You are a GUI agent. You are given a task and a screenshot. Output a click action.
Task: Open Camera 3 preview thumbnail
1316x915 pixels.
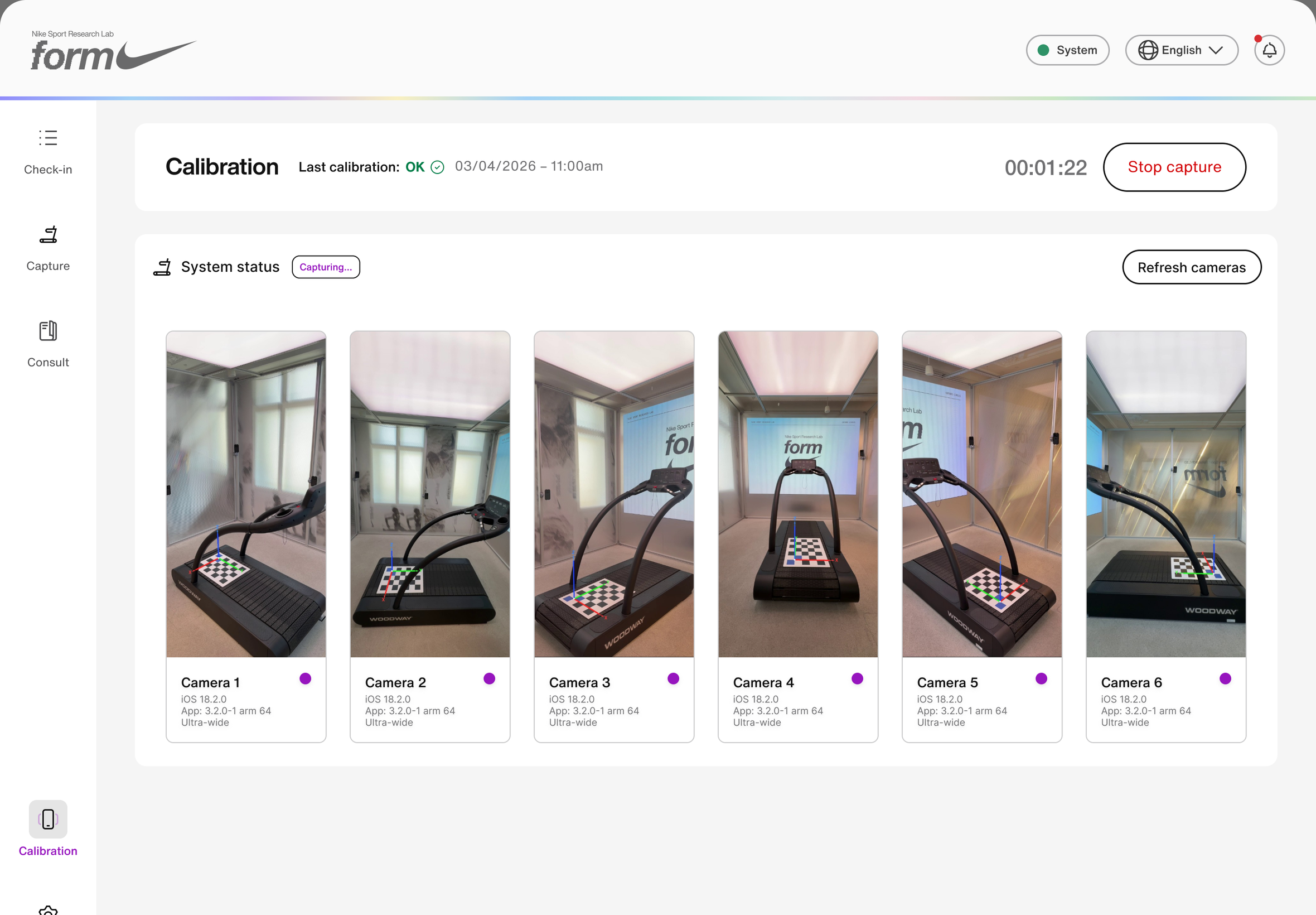[x=613, y=494]
